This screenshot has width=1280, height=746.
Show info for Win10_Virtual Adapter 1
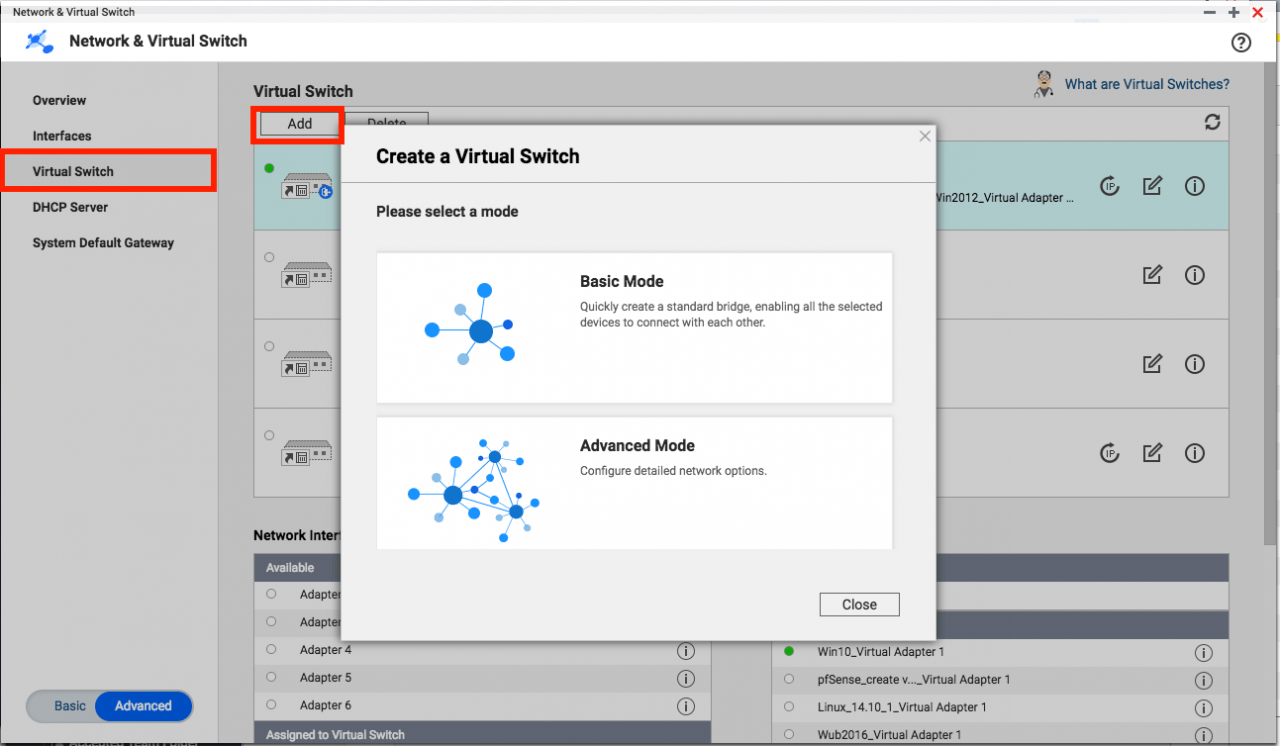pyautogui.click(x=1203, y=652)
